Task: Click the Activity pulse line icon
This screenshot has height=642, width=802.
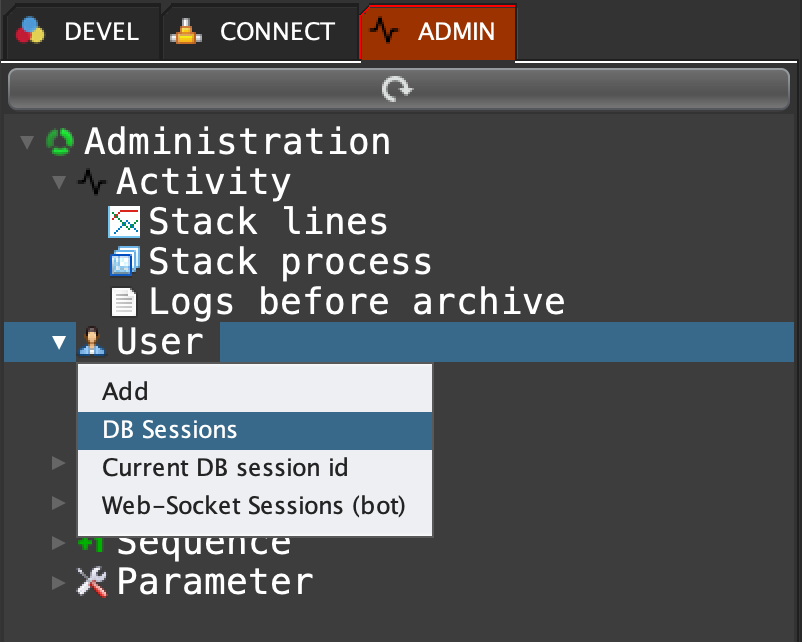Action: [91, 182]
